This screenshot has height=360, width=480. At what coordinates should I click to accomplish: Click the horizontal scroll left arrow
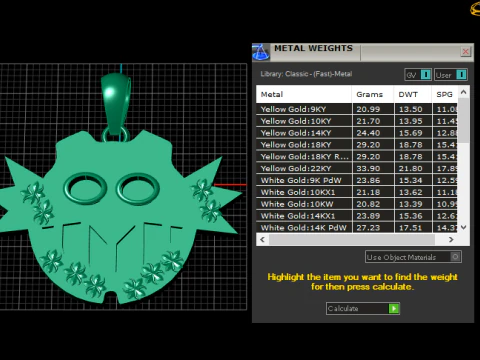click(x=262, y=239)
